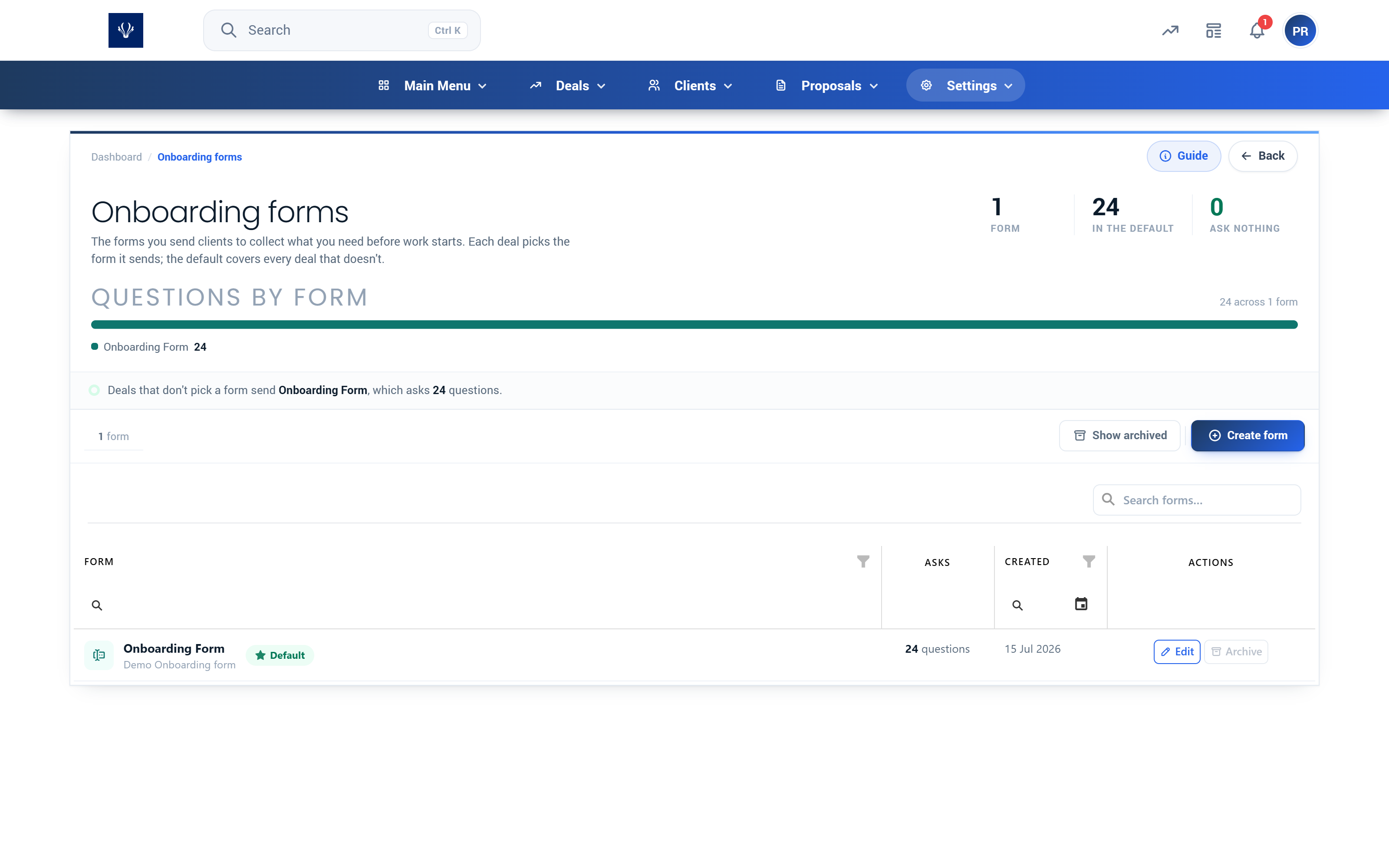Image resolution: width=1389 pixels, height=868 pixels.
Task: Click the Ctrl K shortcut badge
Action: coord(448,30)
